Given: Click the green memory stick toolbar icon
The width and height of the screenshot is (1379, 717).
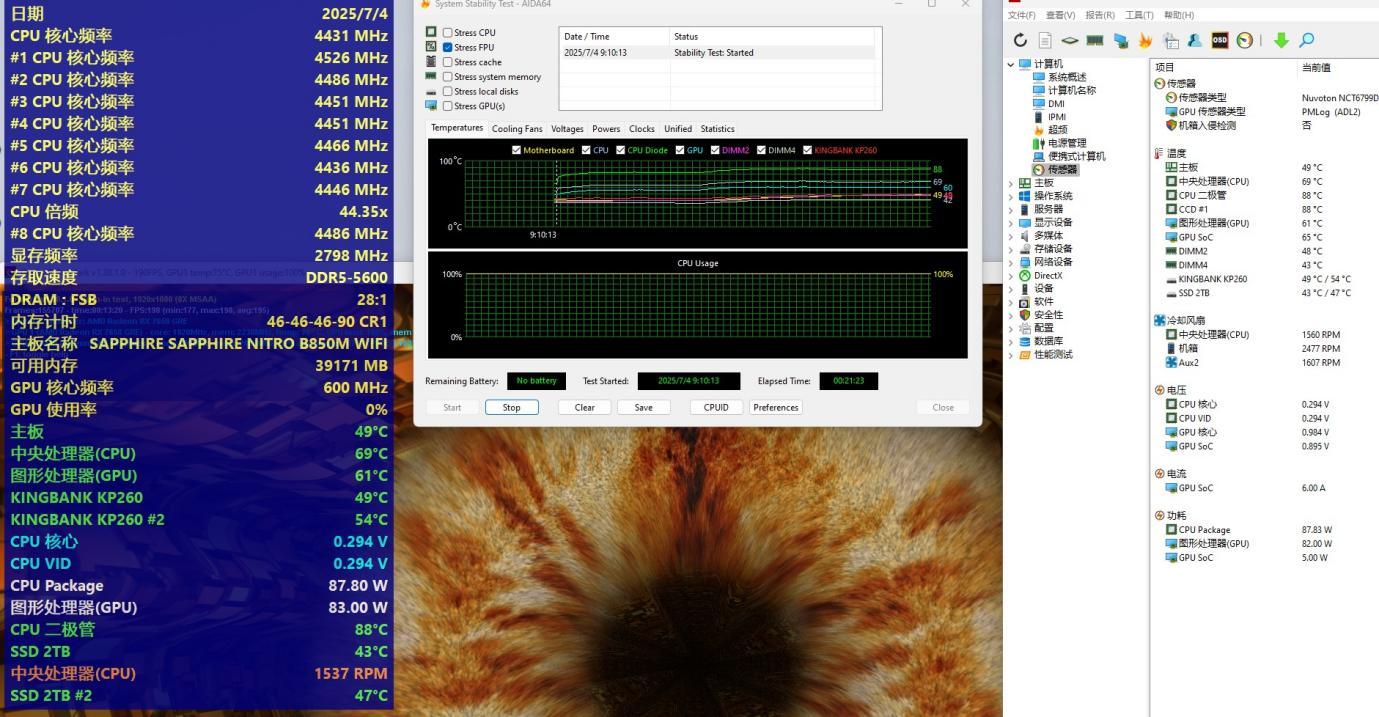Looking at the screenshot, I should 1095,41.
